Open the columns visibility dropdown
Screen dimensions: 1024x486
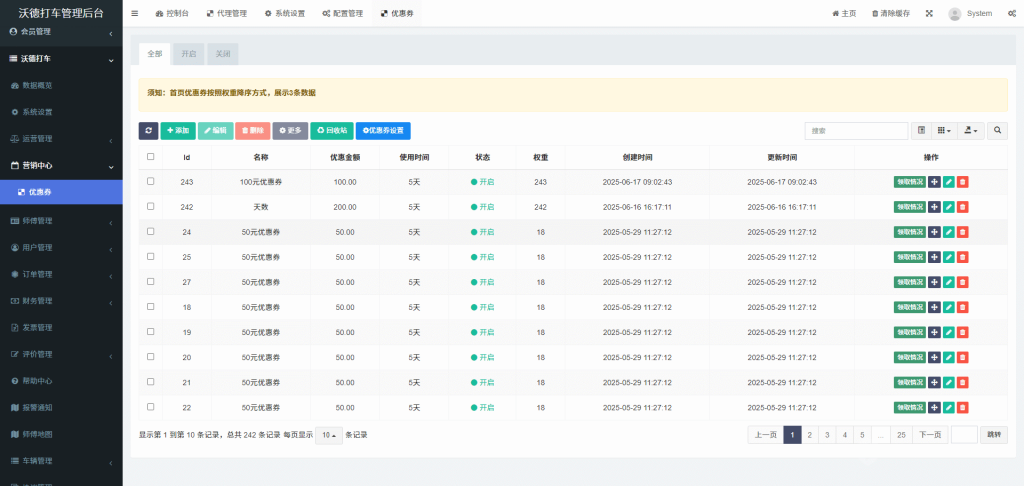point(943,131)
